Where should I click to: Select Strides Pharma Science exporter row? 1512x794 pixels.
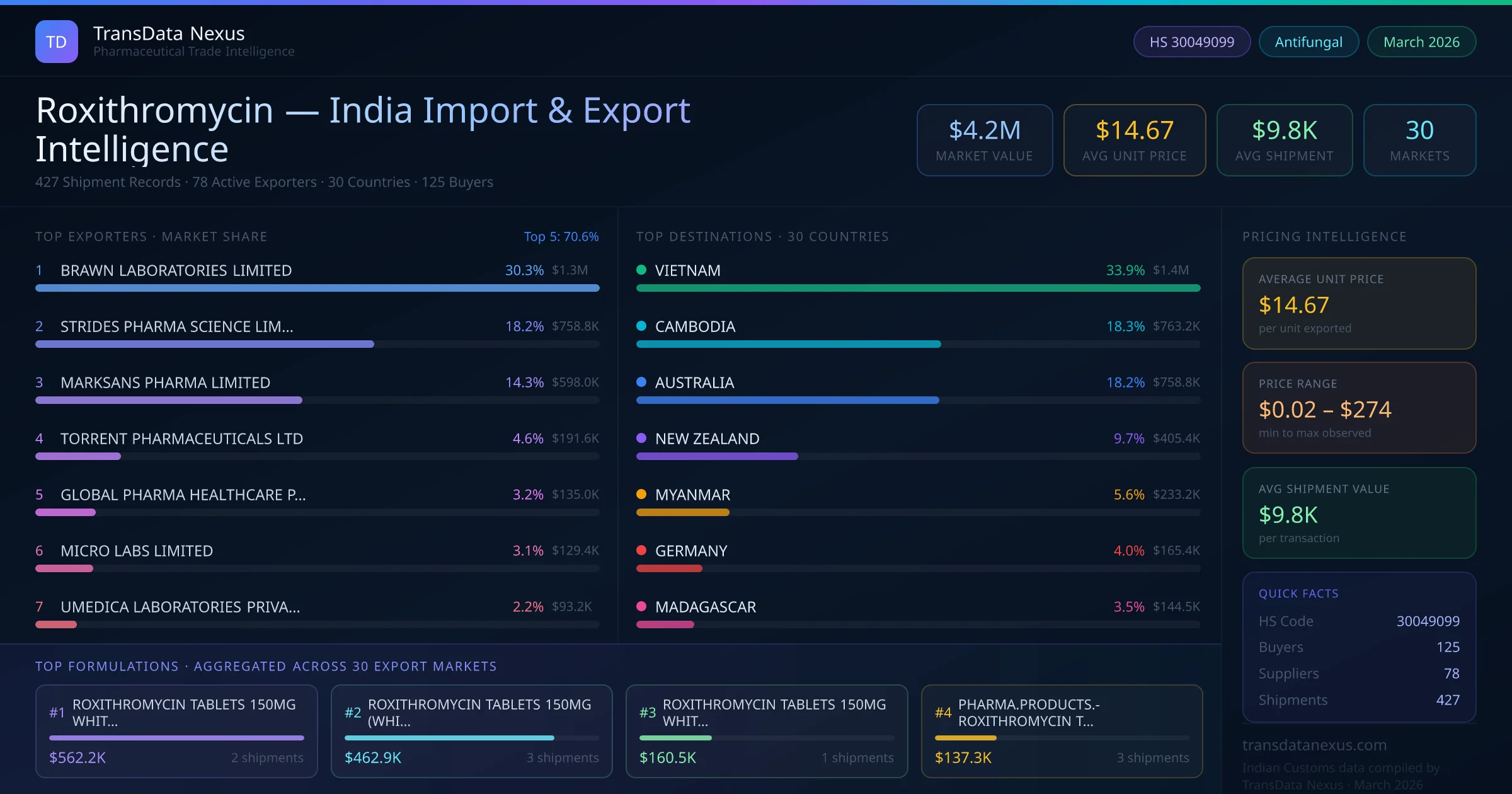[x=177, y=326]
